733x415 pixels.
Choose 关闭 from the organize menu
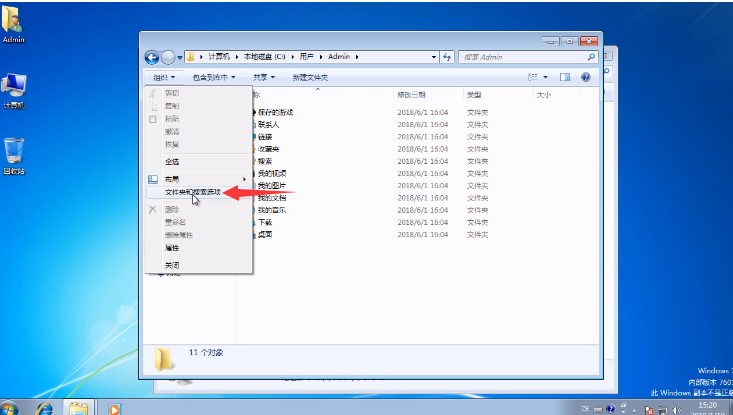199,265
